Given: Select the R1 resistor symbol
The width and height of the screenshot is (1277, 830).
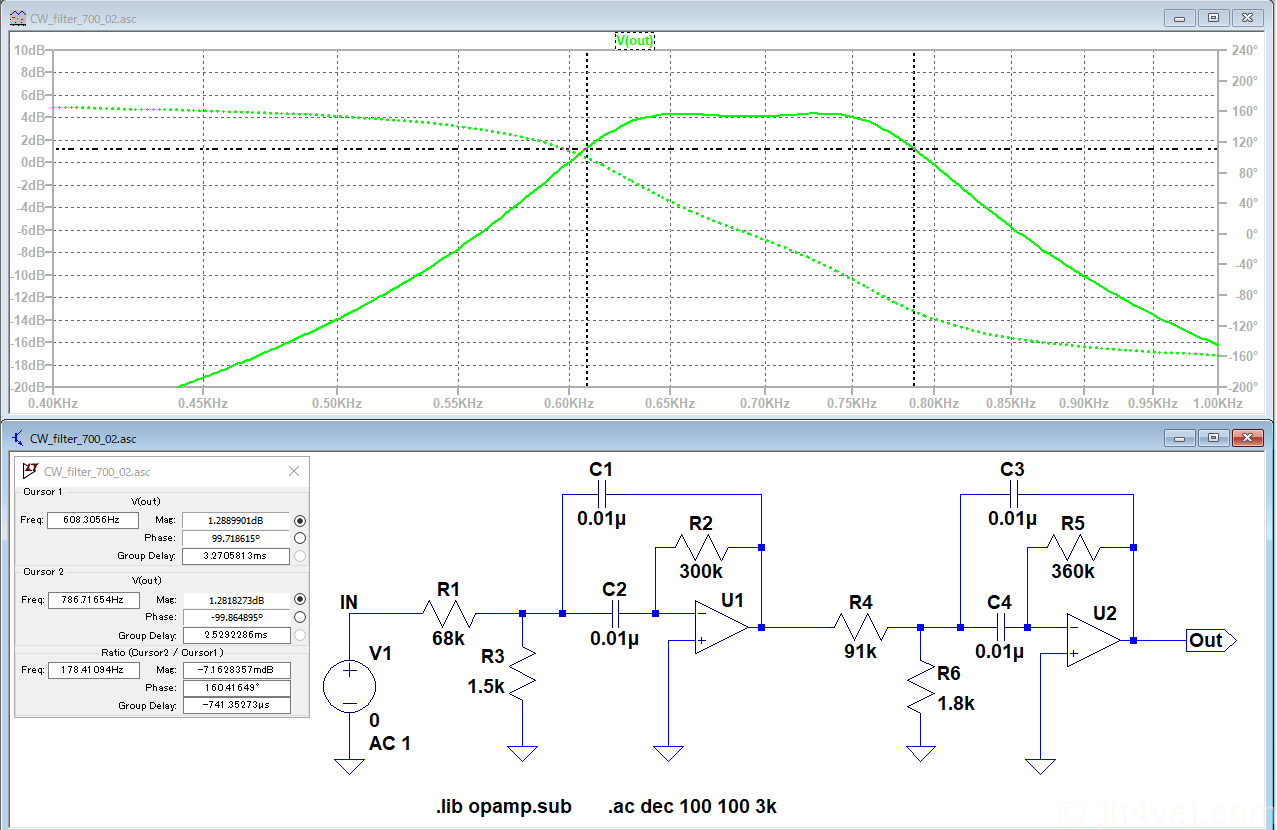Looking at the screenshot, I should [x=449, y=614].
